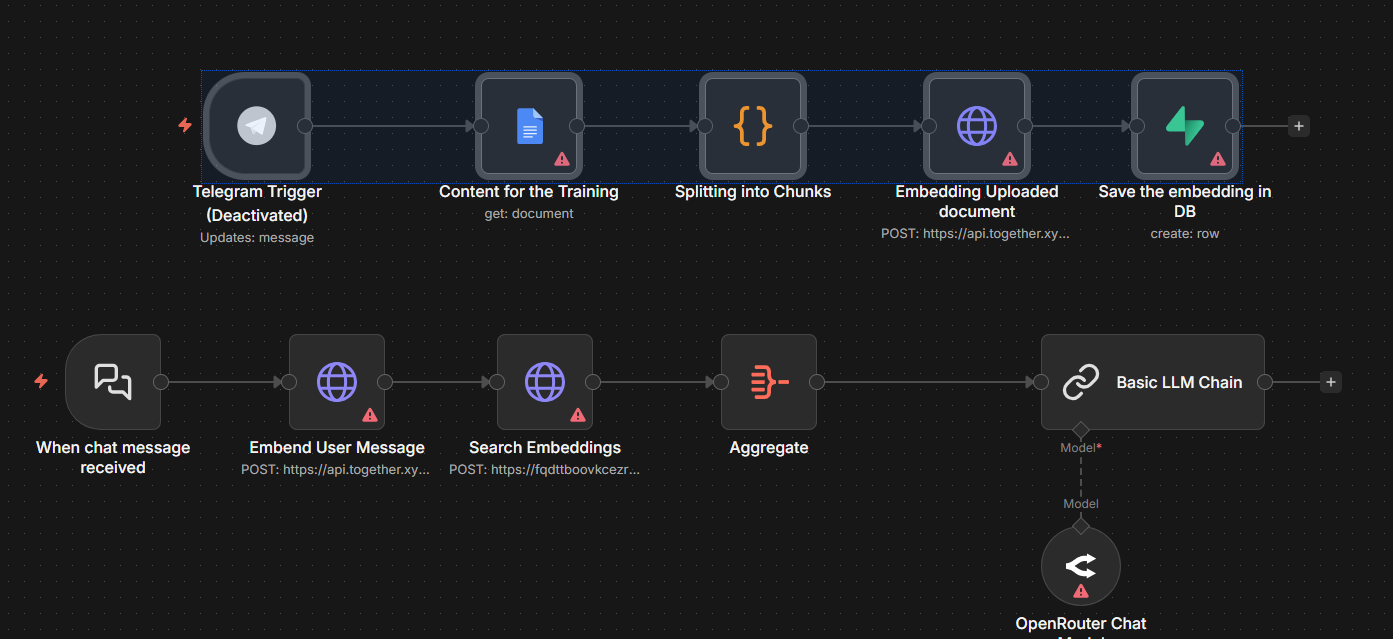This screenshot has height=639, width=1393.
Task: Select the Basic LLM Chain node title
Action: tap(1179, 381)
